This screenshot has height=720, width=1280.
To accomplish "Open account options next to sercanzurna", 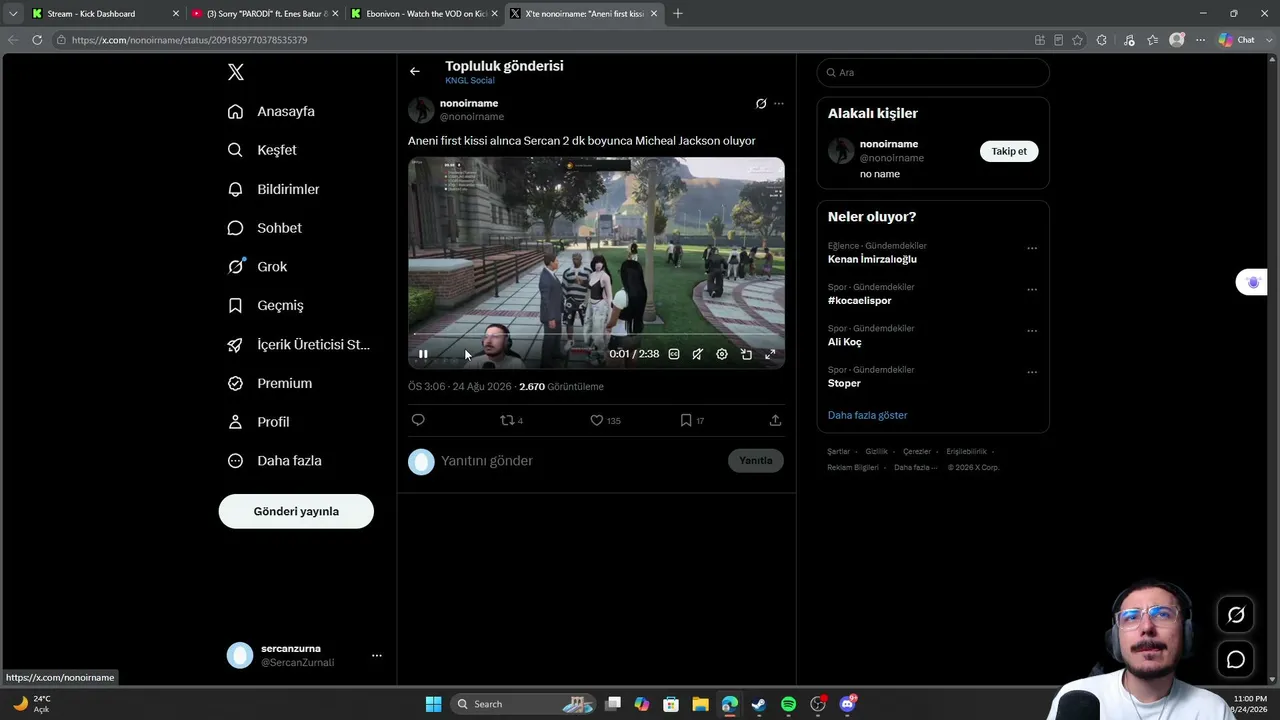I will tap(377, 656).
